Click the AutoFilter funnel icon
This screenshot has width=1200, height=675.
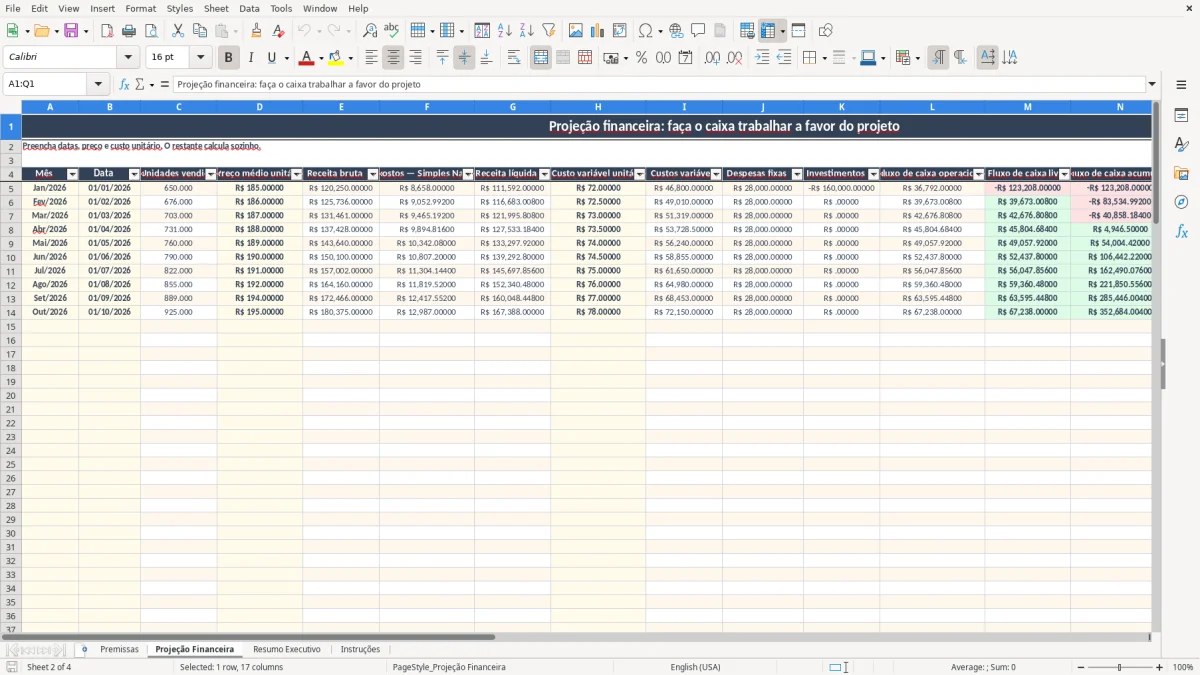pos(548,31)
